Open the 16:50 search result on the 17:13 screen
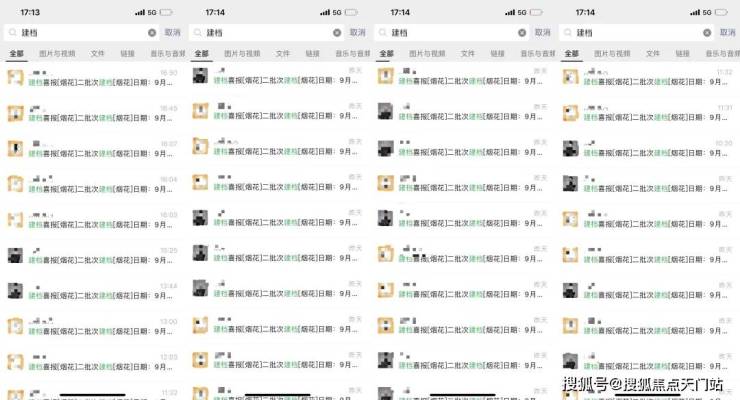This screenshot has height=400, width=740. [92, 78]
